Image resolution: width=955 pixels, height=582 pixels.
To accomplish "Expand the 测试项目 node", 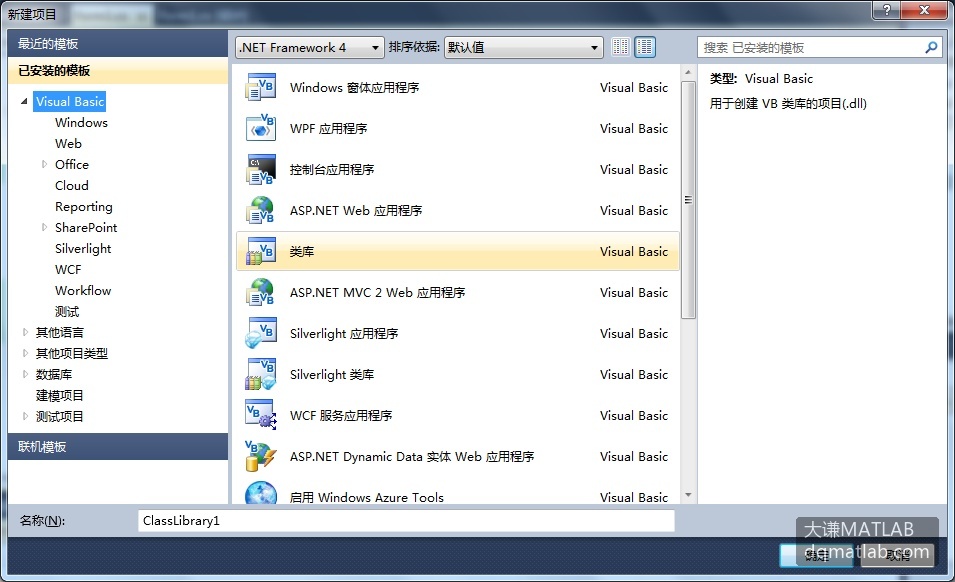I will [25, 416].
